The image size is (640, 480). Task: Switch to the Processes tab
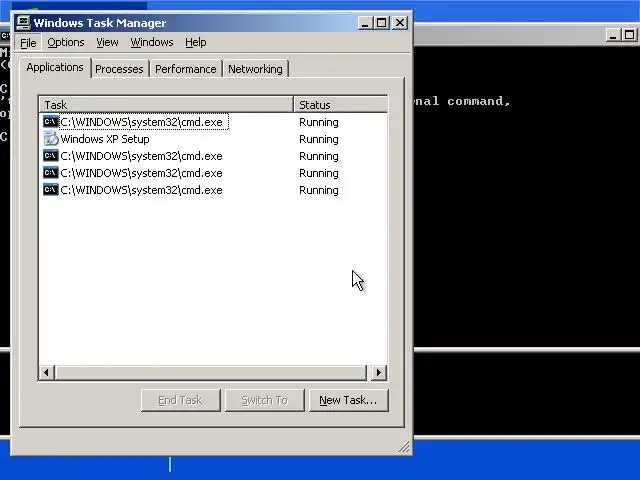(119, 69)
